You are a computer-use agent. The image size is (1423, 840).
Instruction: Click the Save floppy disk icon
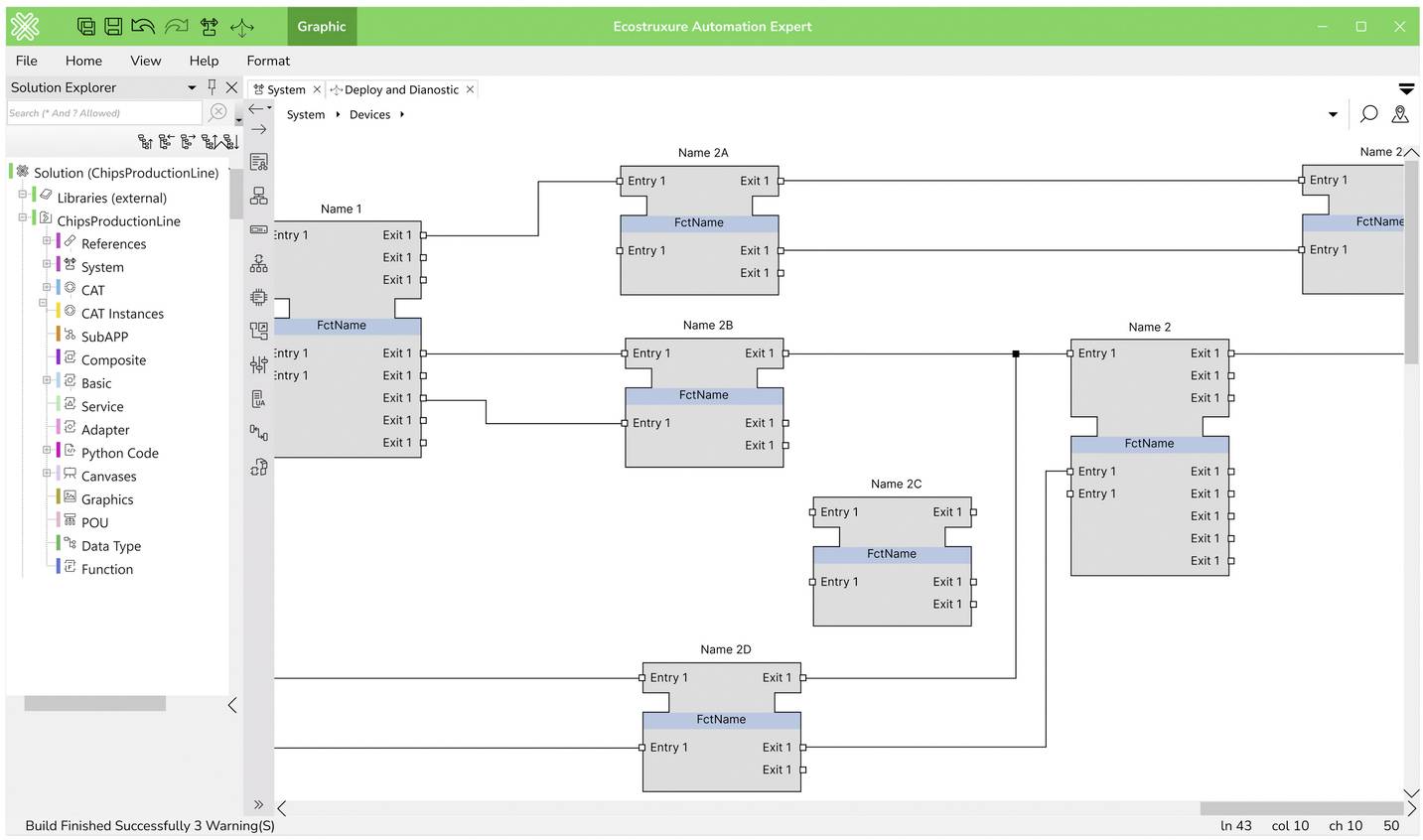pos(113,27)
